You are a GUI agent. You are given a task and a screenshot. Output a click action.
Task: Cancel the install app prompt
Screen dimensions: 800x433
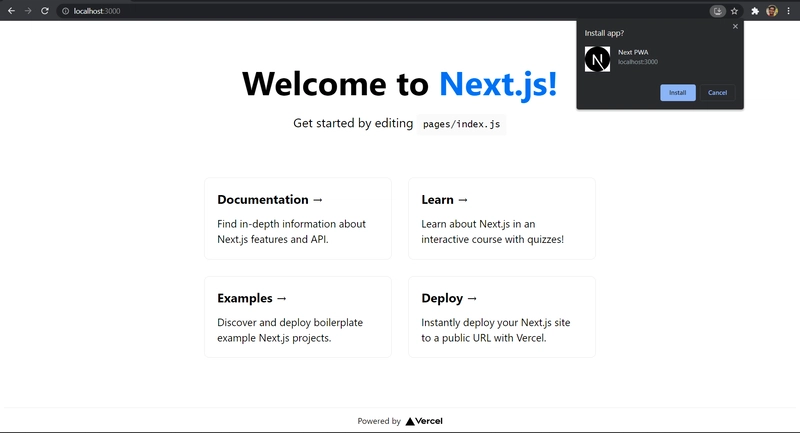[x=717, y=92]
